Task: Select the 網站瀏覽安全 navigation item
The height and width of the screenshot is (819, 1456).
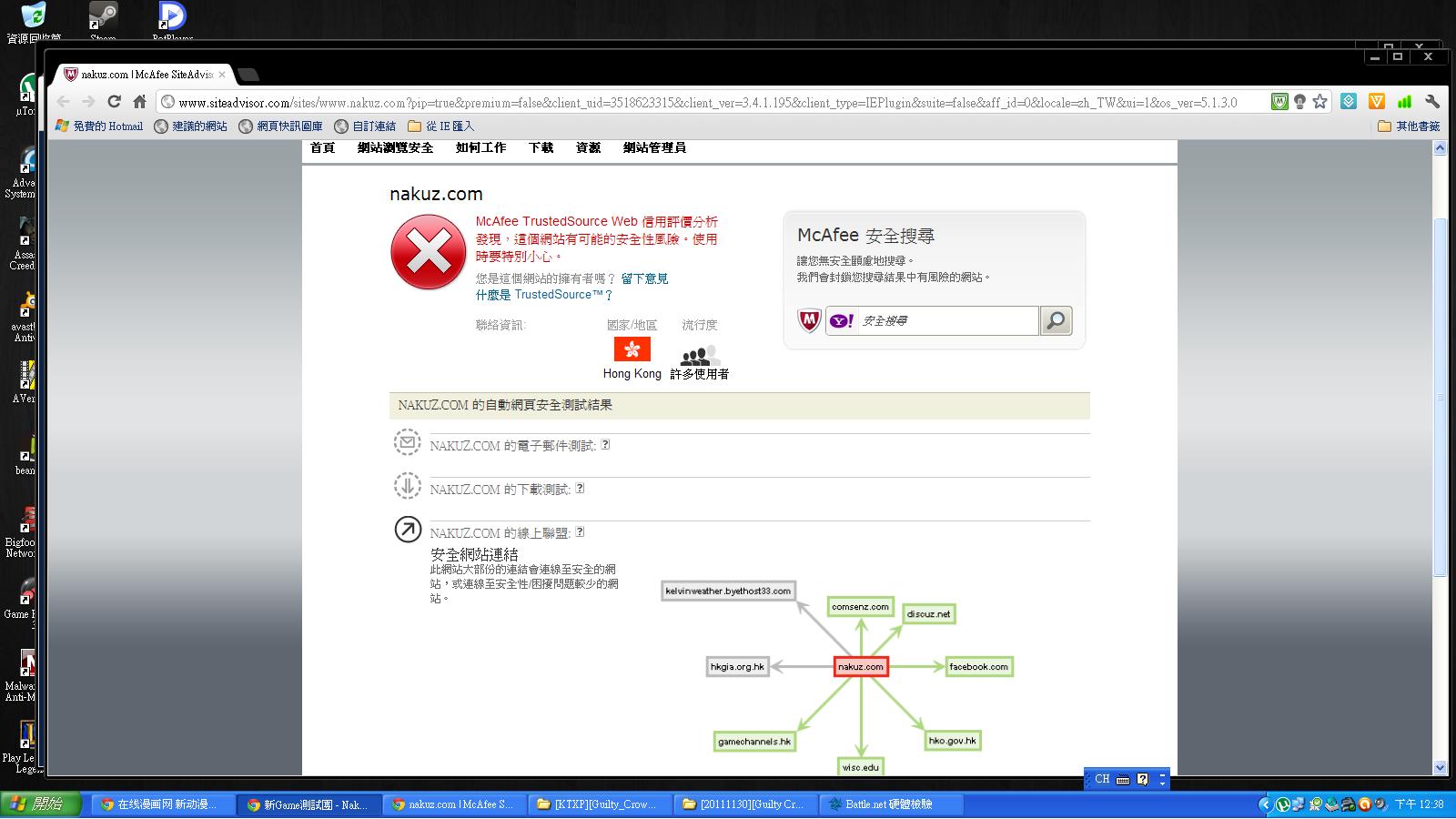Action: point(395,147)
